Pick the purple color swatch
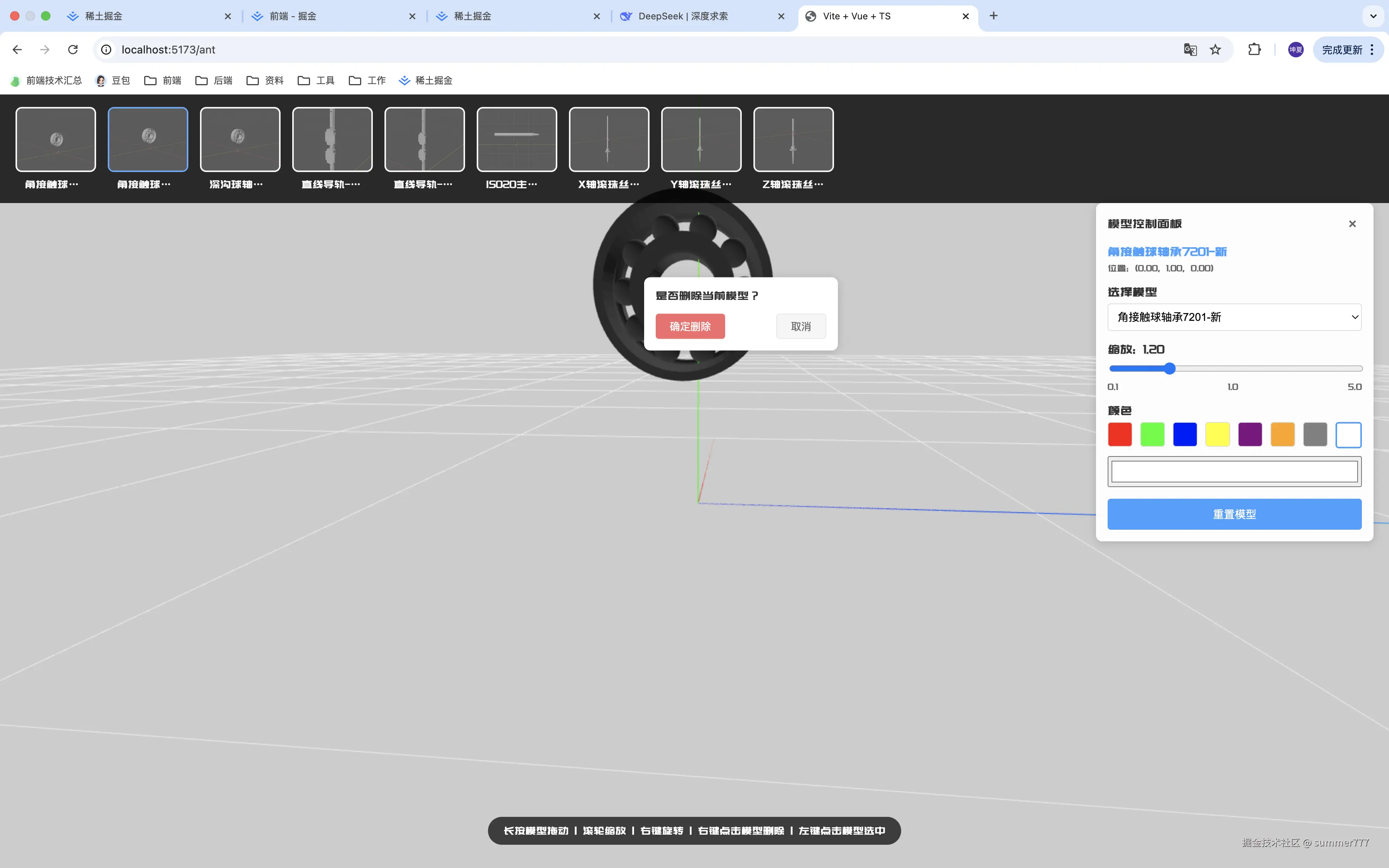The image size is (1389, 868). tap(1250, 434)
